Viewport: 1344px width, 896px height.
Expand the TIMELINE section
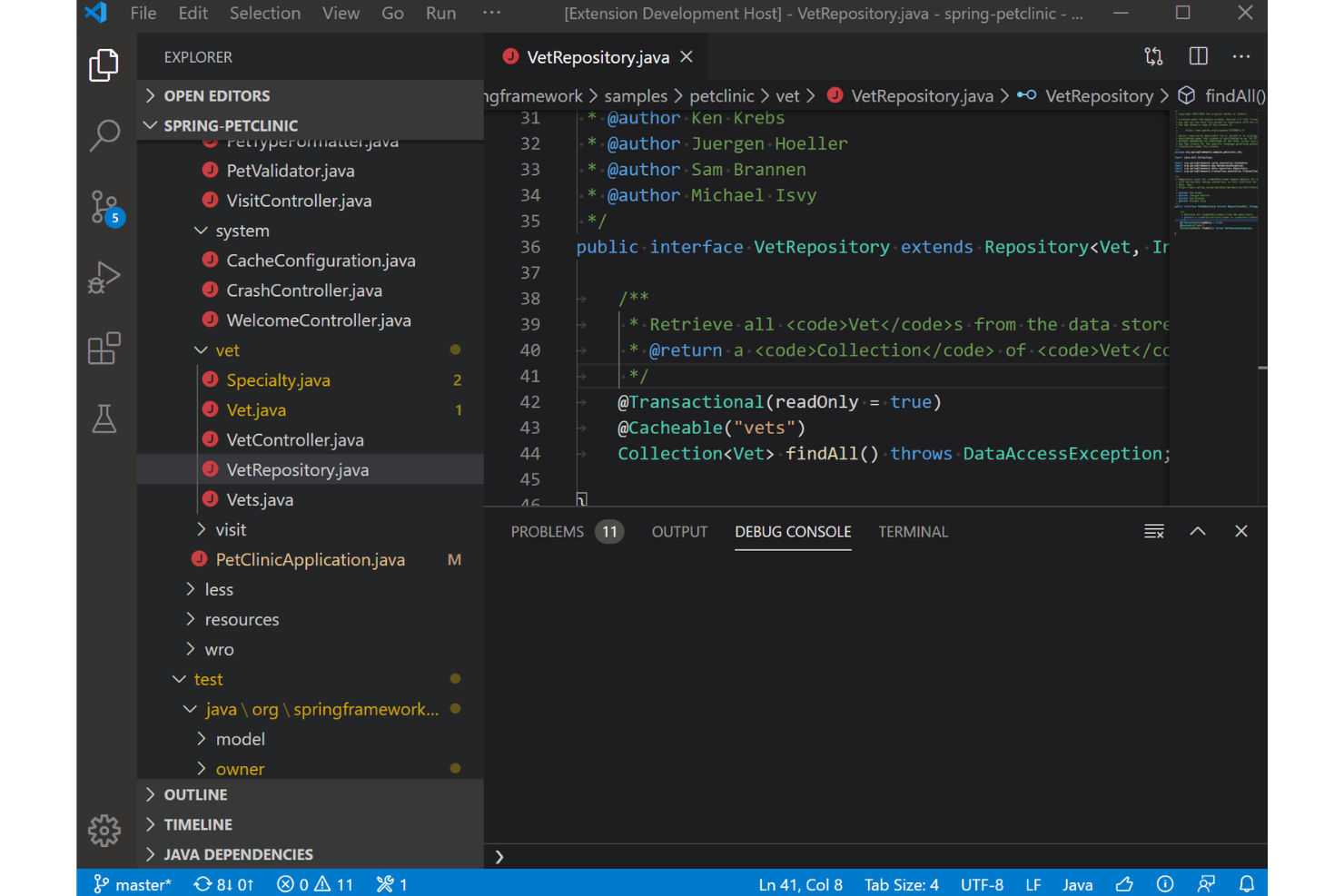311,824
